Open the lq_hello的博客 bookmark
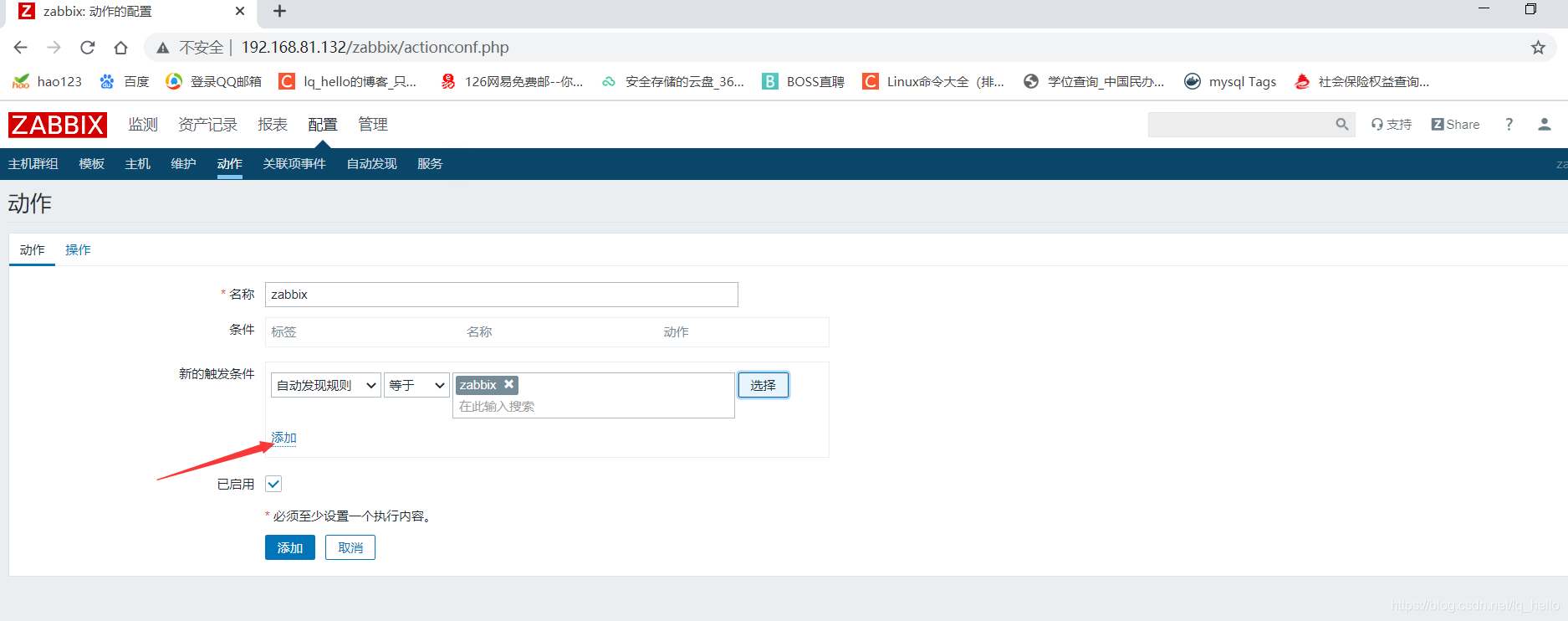 348,81
